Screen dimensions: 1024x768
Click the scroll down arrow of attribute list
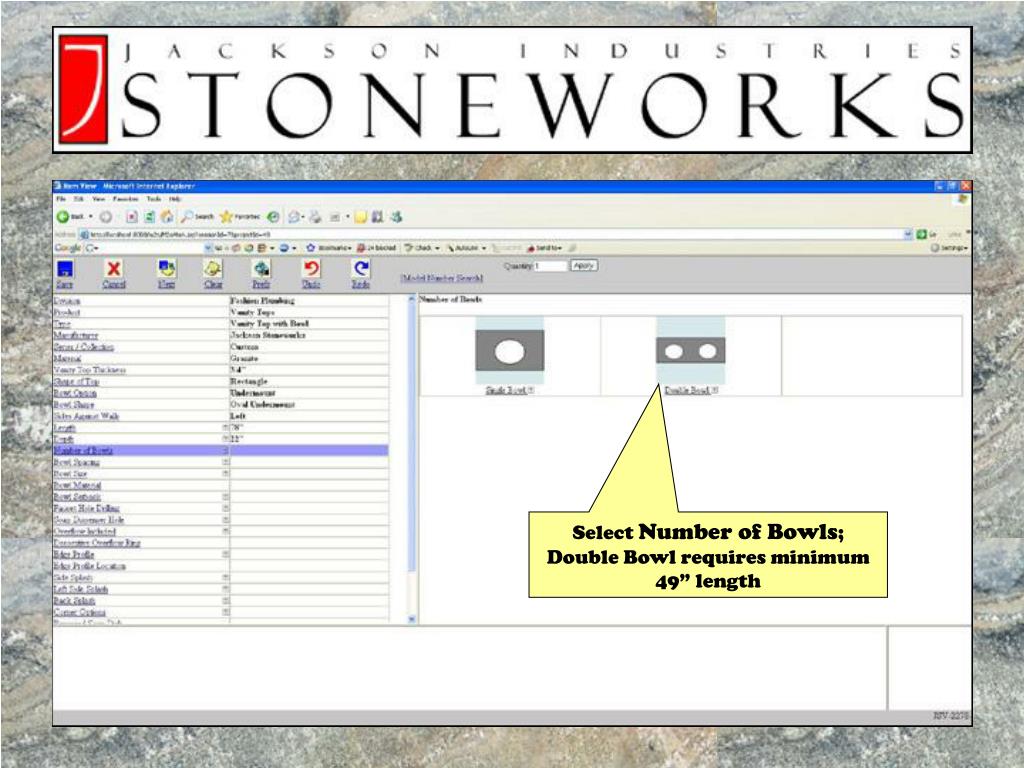[x=411, y=618]
